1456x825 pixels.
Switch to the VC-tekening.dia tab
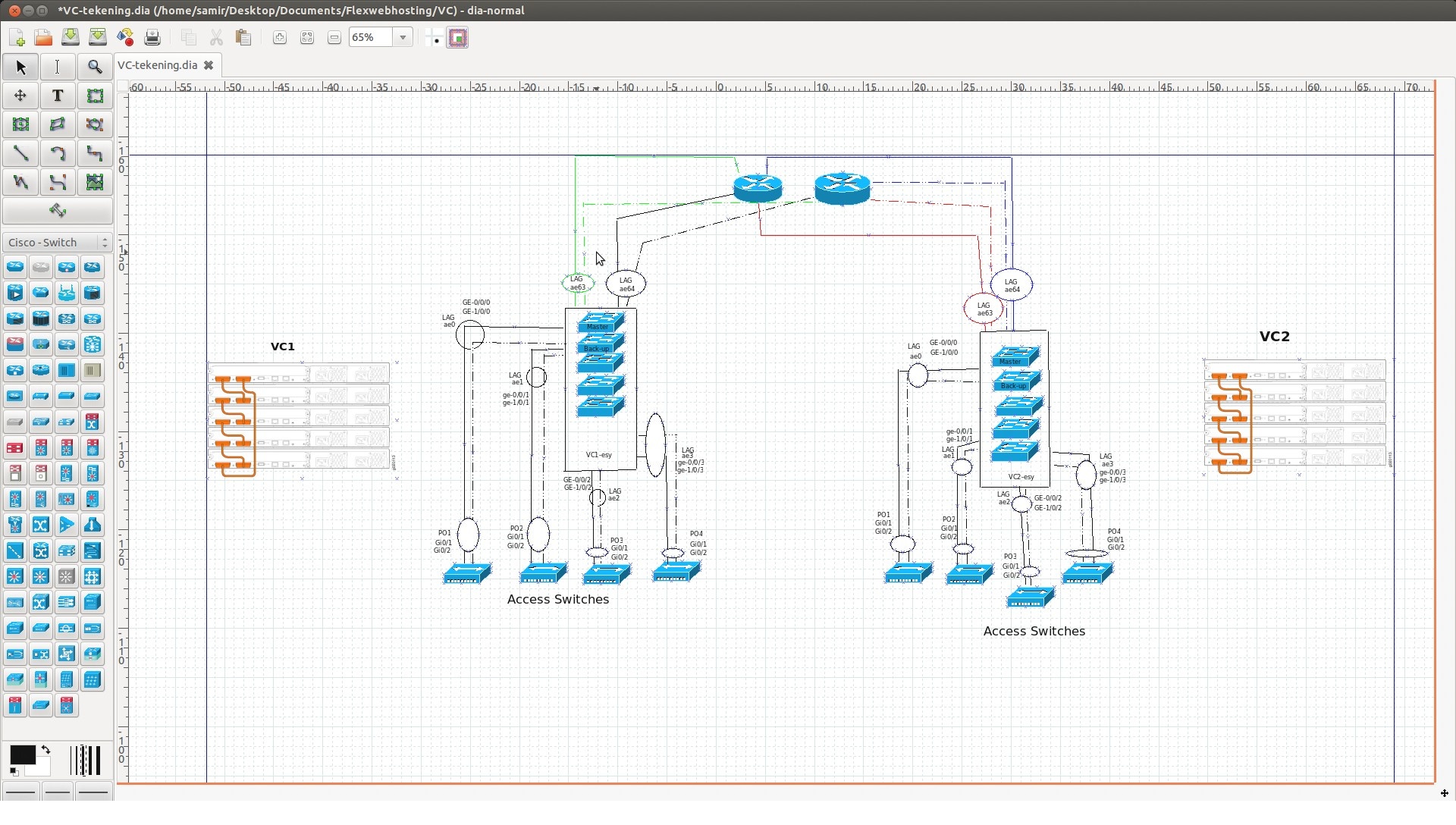(157, 65)
